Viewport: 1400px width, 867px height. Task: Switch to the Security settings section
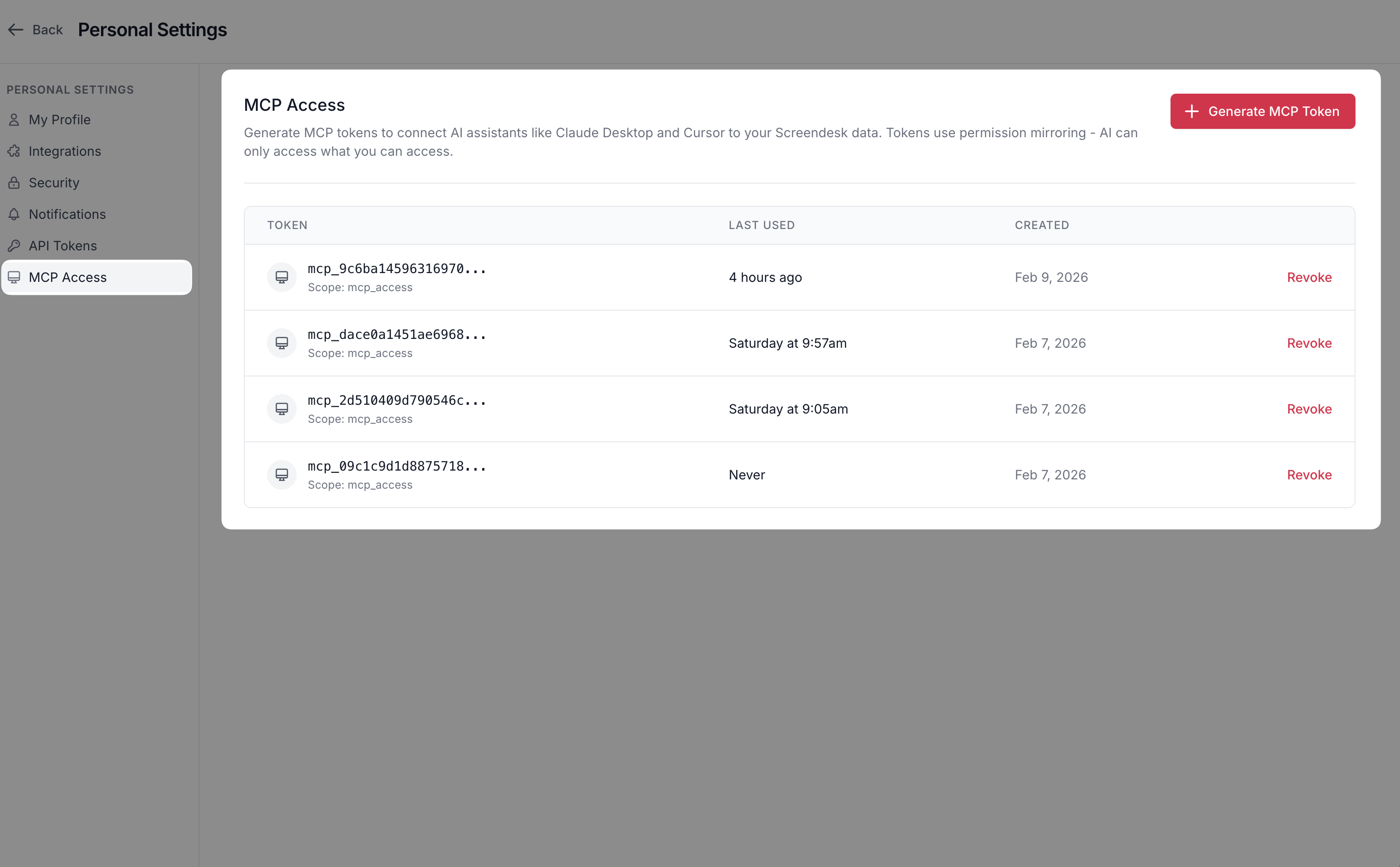pos(54,183)
